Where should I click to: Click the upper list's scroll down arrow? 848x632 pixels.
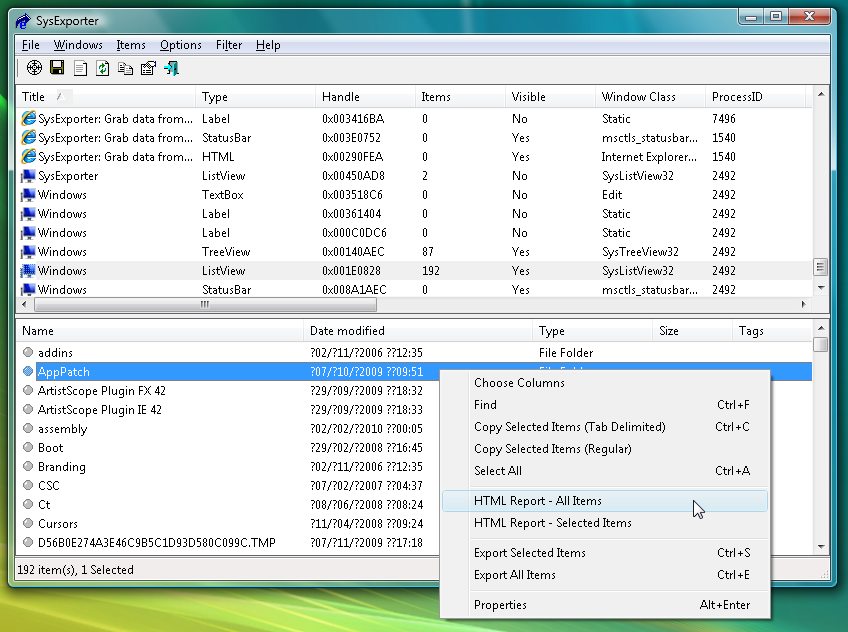821,288
